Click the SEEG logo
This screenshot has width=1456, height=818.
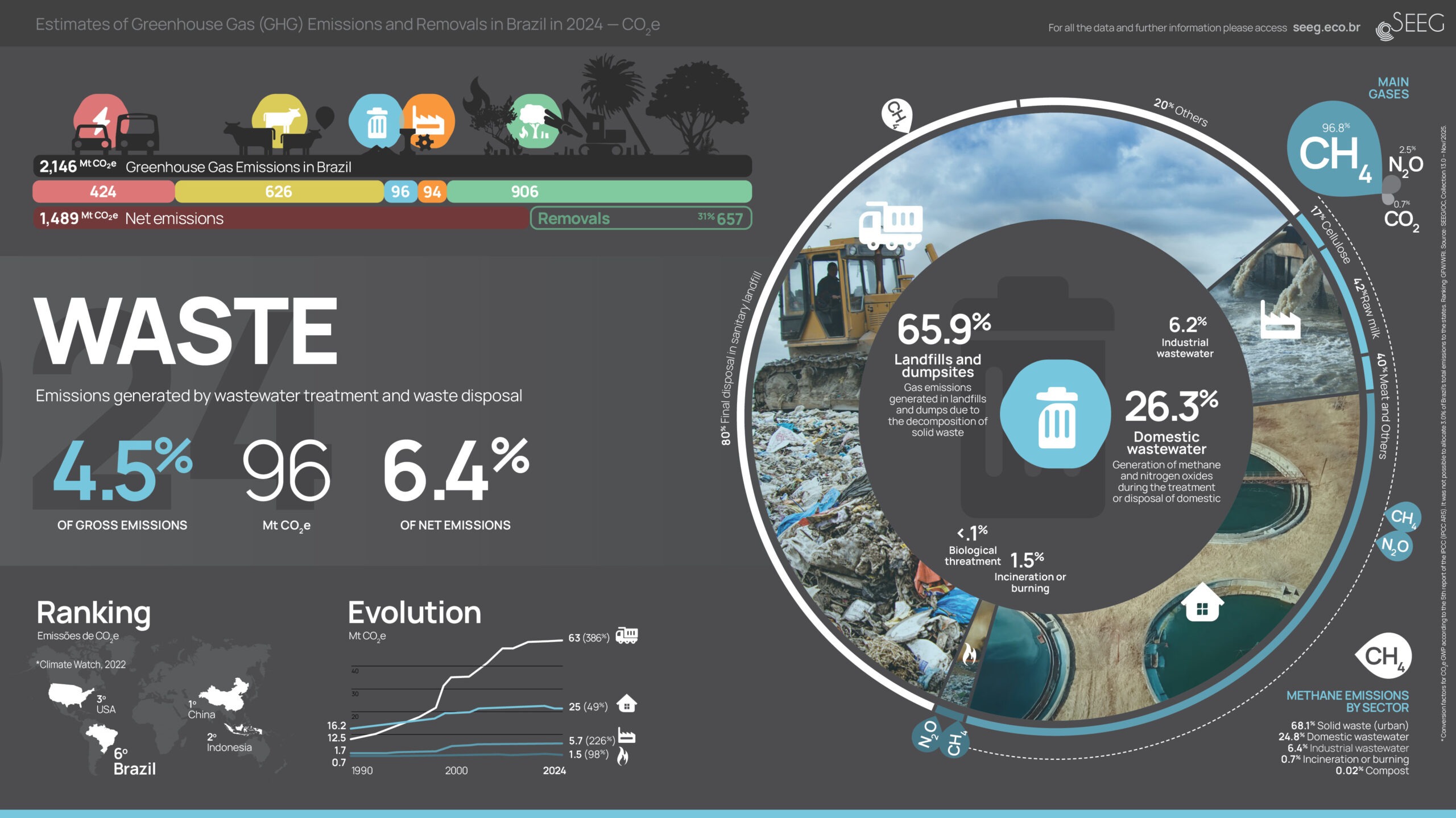1410,26
